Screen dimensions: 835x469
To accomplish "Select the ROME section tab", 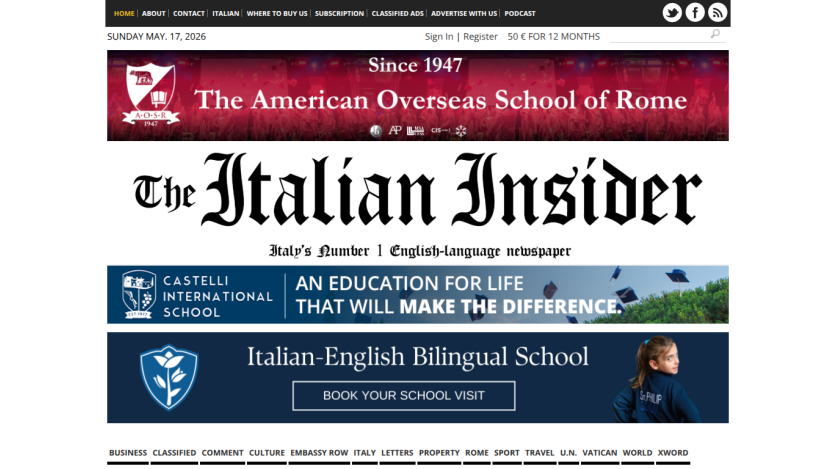I will pos(477,453).
